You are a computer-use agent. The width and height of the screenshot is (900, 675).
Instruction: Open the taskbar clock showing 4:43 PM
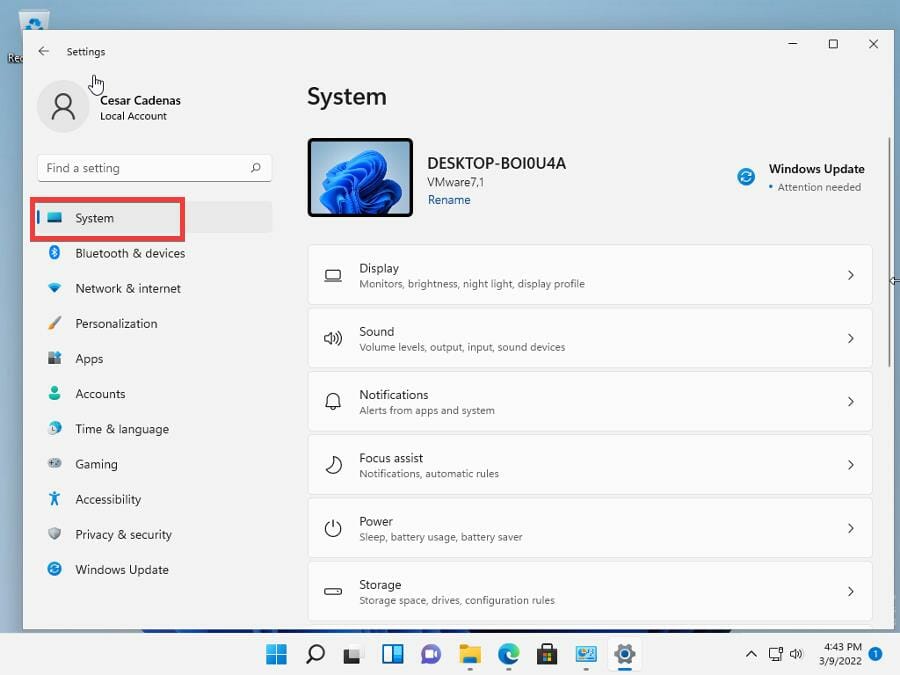coord(840,654)
